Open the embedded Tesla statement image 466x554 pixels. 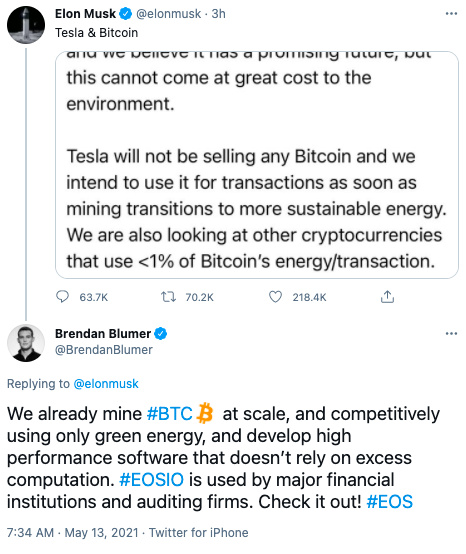click(x=257, y=165)
